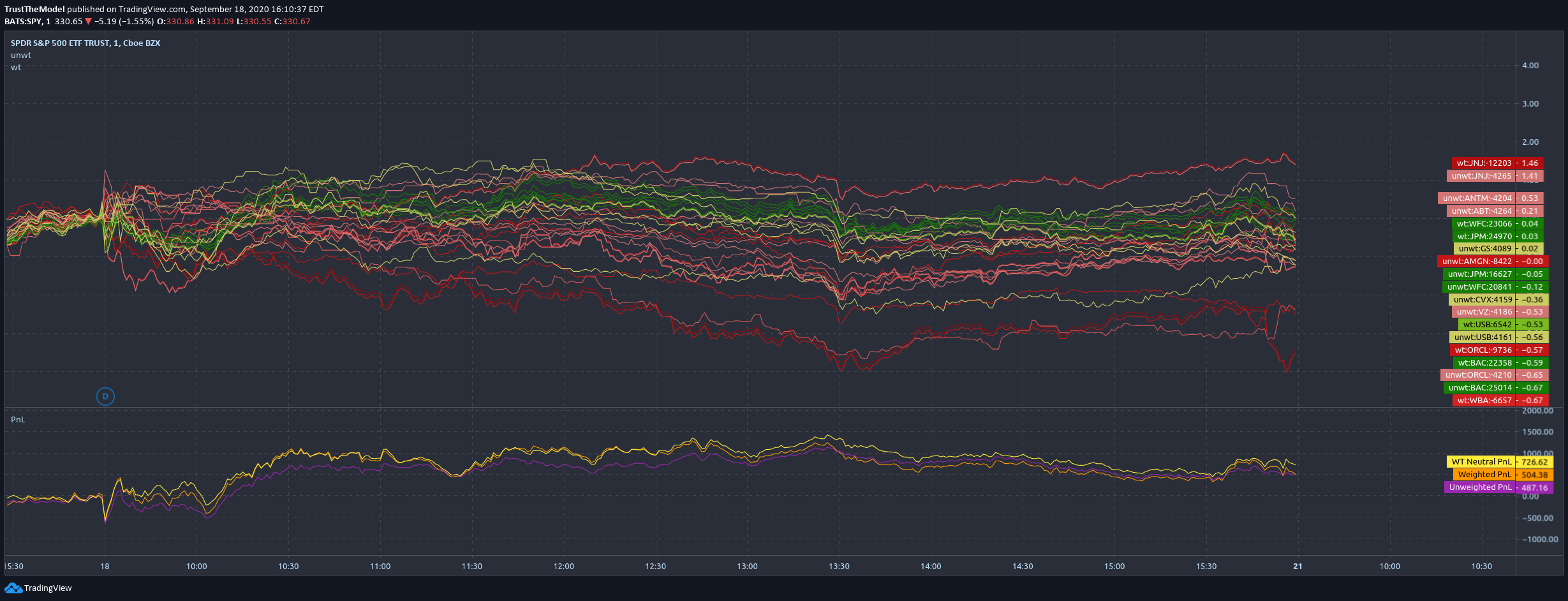
Task: Click the SPDR S&P 500 ETF TRUST title
Action: pyautogui.click(x=85, y=43)
